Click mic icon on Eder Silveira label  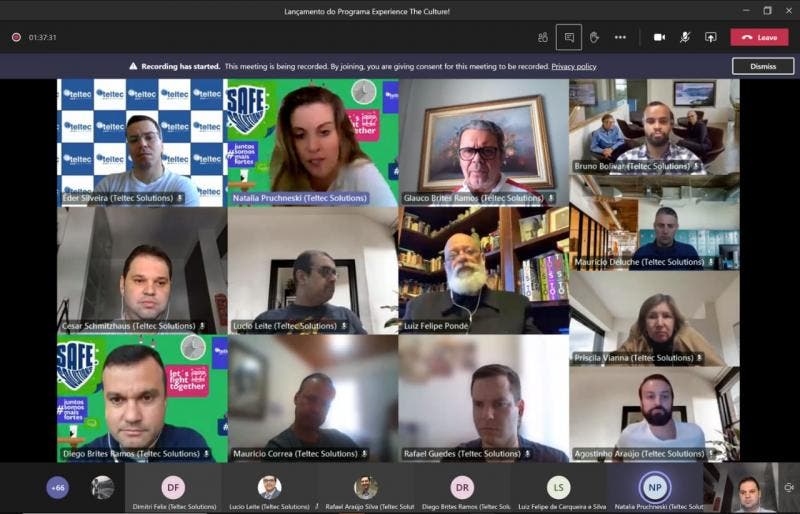pos(180,198)
